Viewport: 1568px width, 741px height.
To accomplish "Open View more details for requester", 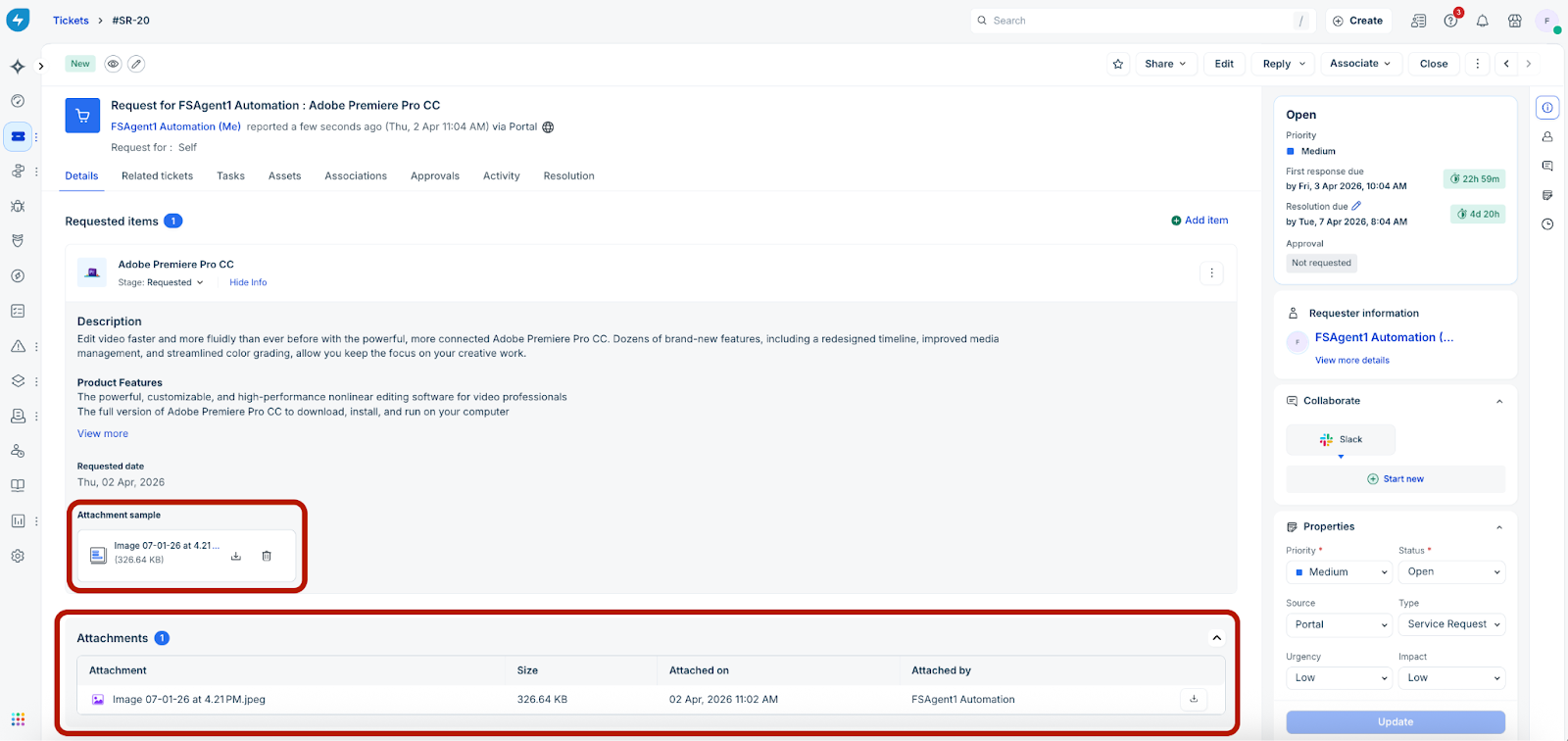I will click(x=1352, y=360).
